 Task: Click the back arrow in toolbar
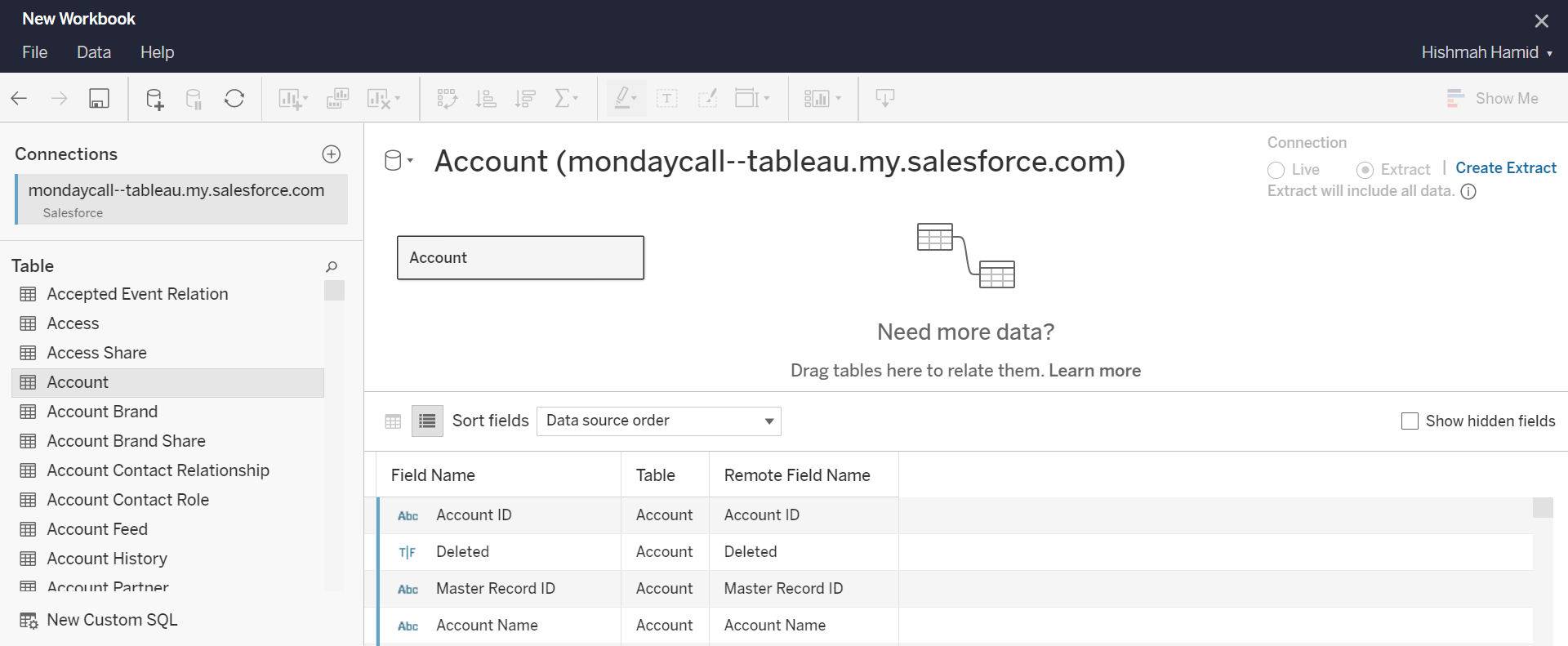(x=20, y=99)
